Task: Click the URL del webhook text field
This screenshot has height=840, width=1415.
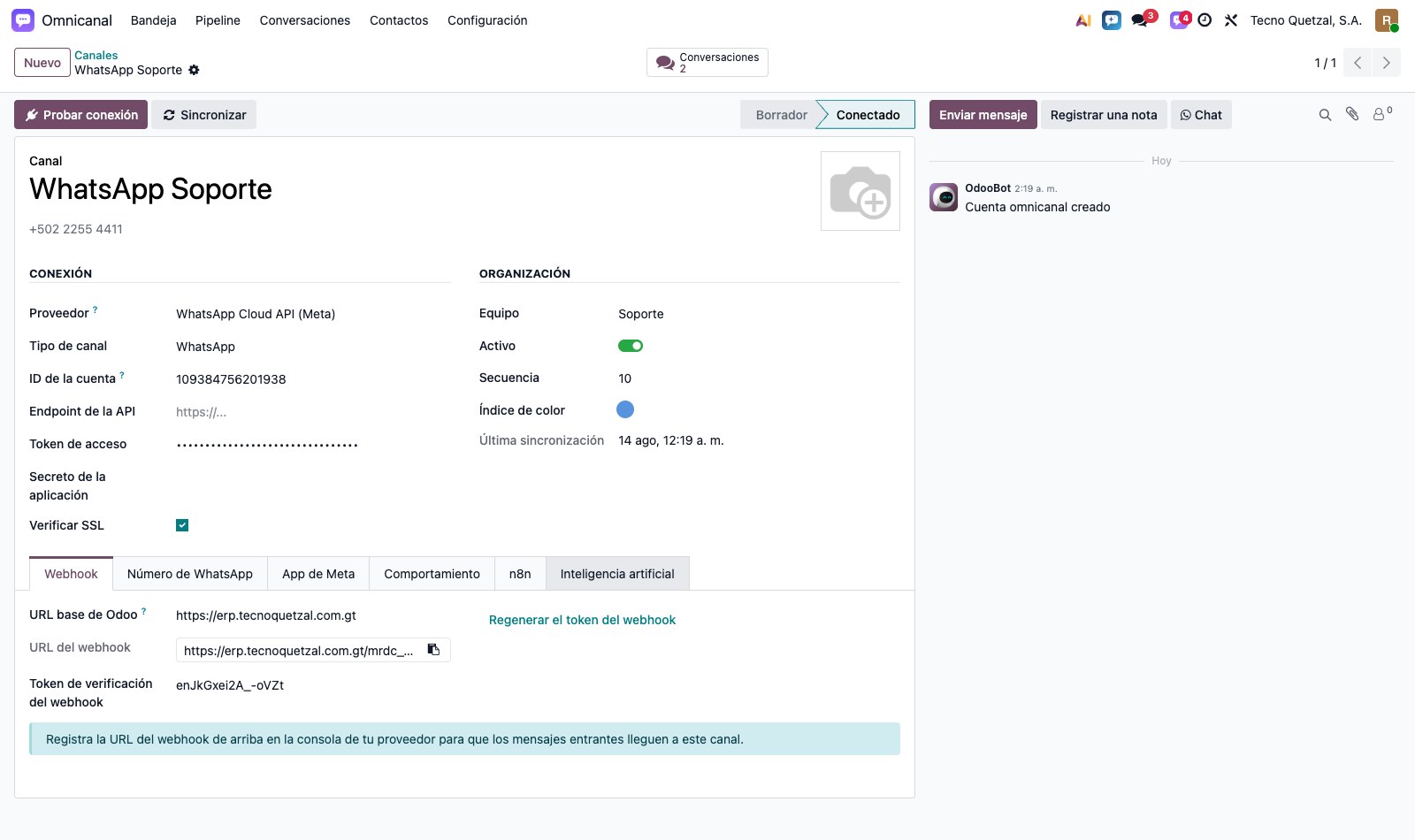Action: (x=299, y=651)
